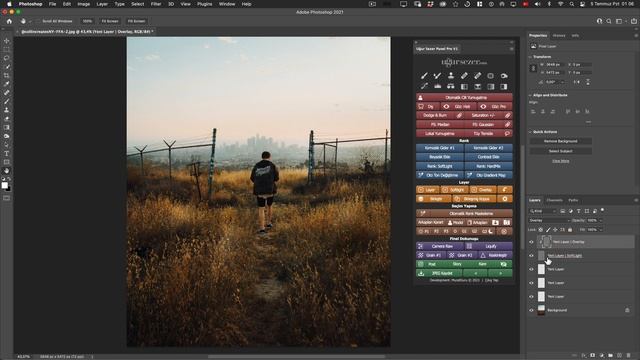Viewport: 640px width, 360px height.
Task: Hide the Yeni Layer | Overlay layer
Action: (x=531, y=242)
